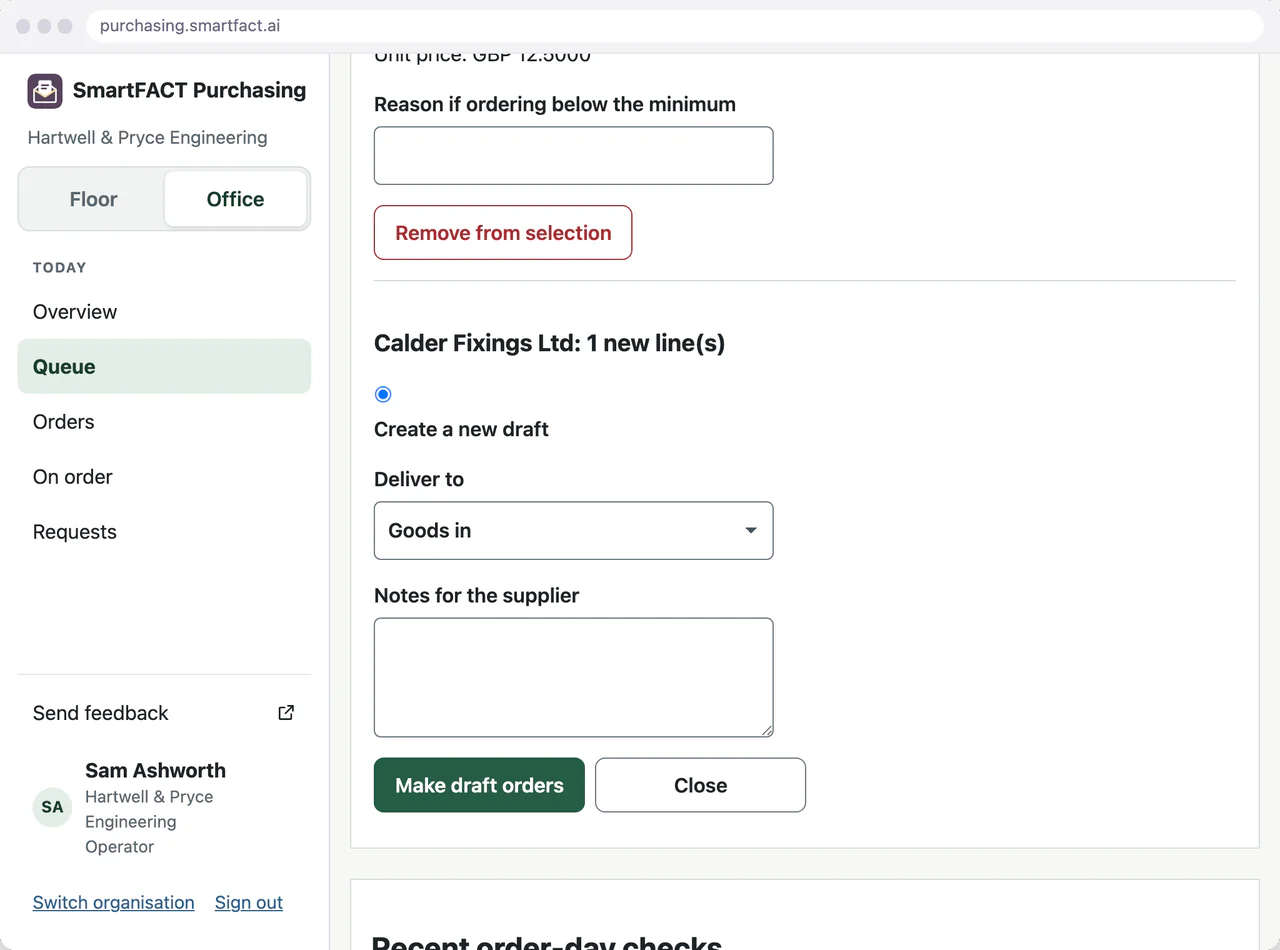Close the draft order panel
This screenshot has height=950, width=1280.
[700, 785]
